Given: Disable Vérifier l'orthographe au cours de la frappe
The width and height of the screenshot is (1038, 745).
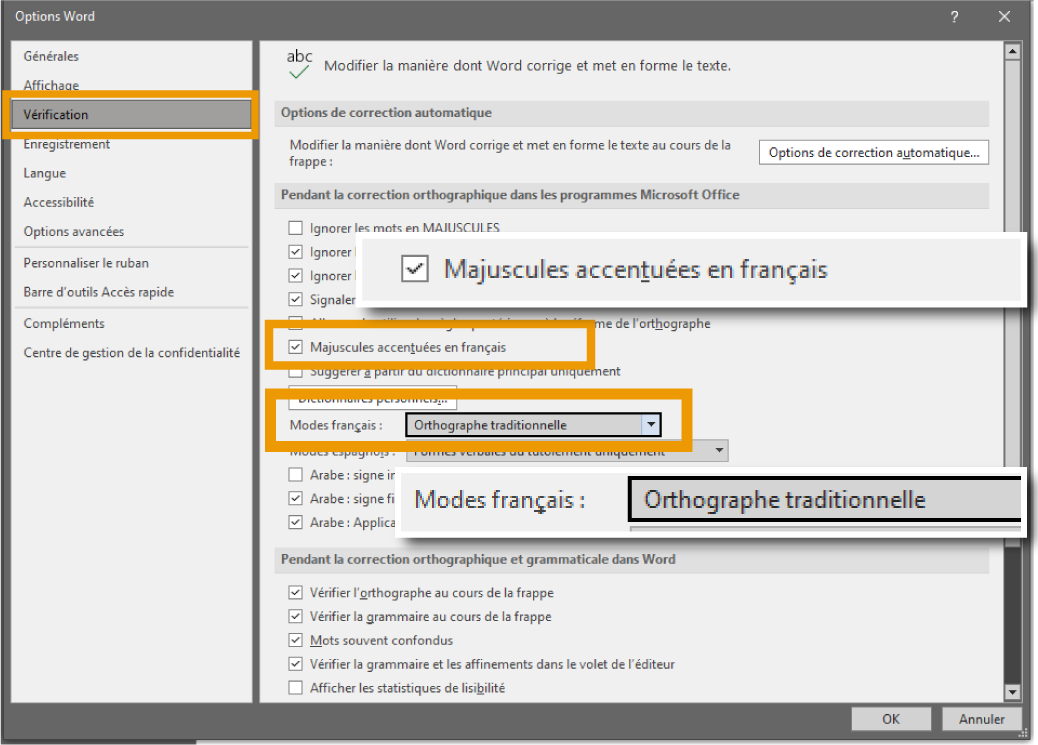Looking at the screenshot, I should point(295,593).
